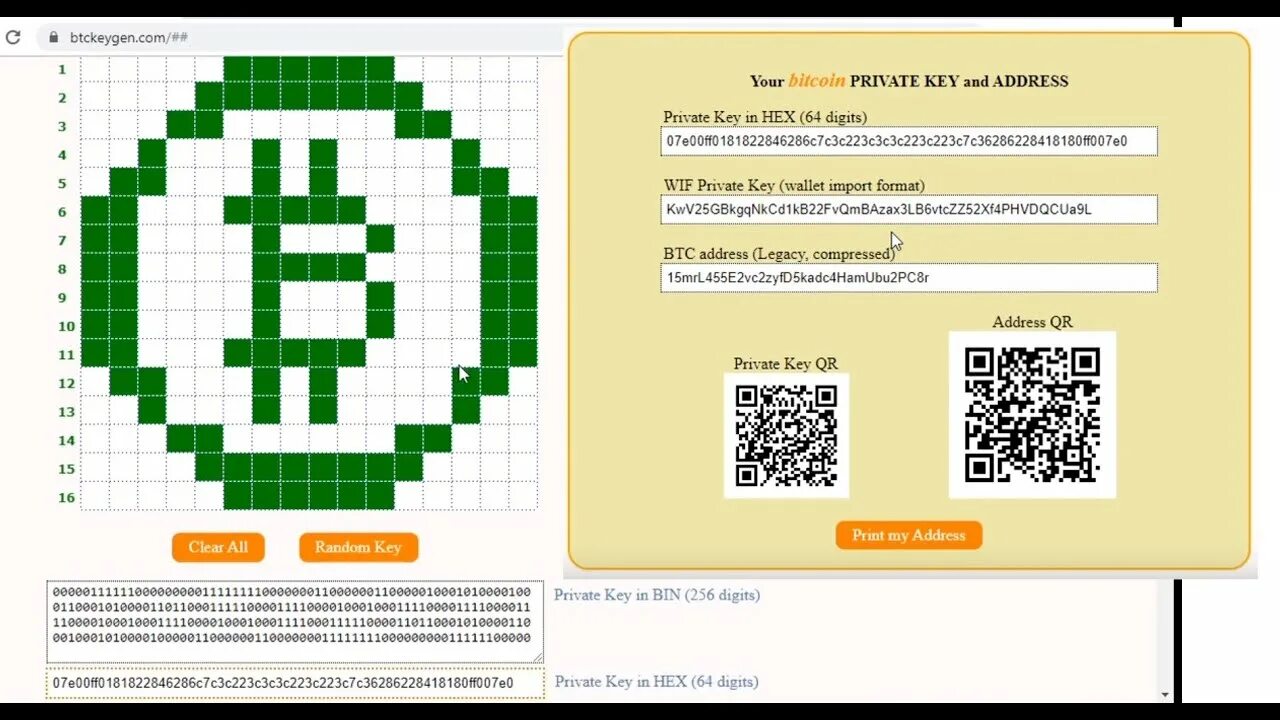The width and height of the screenshot is (1280, 720).
Task: Click row number 1 label
Action: [x=62, y=69]
